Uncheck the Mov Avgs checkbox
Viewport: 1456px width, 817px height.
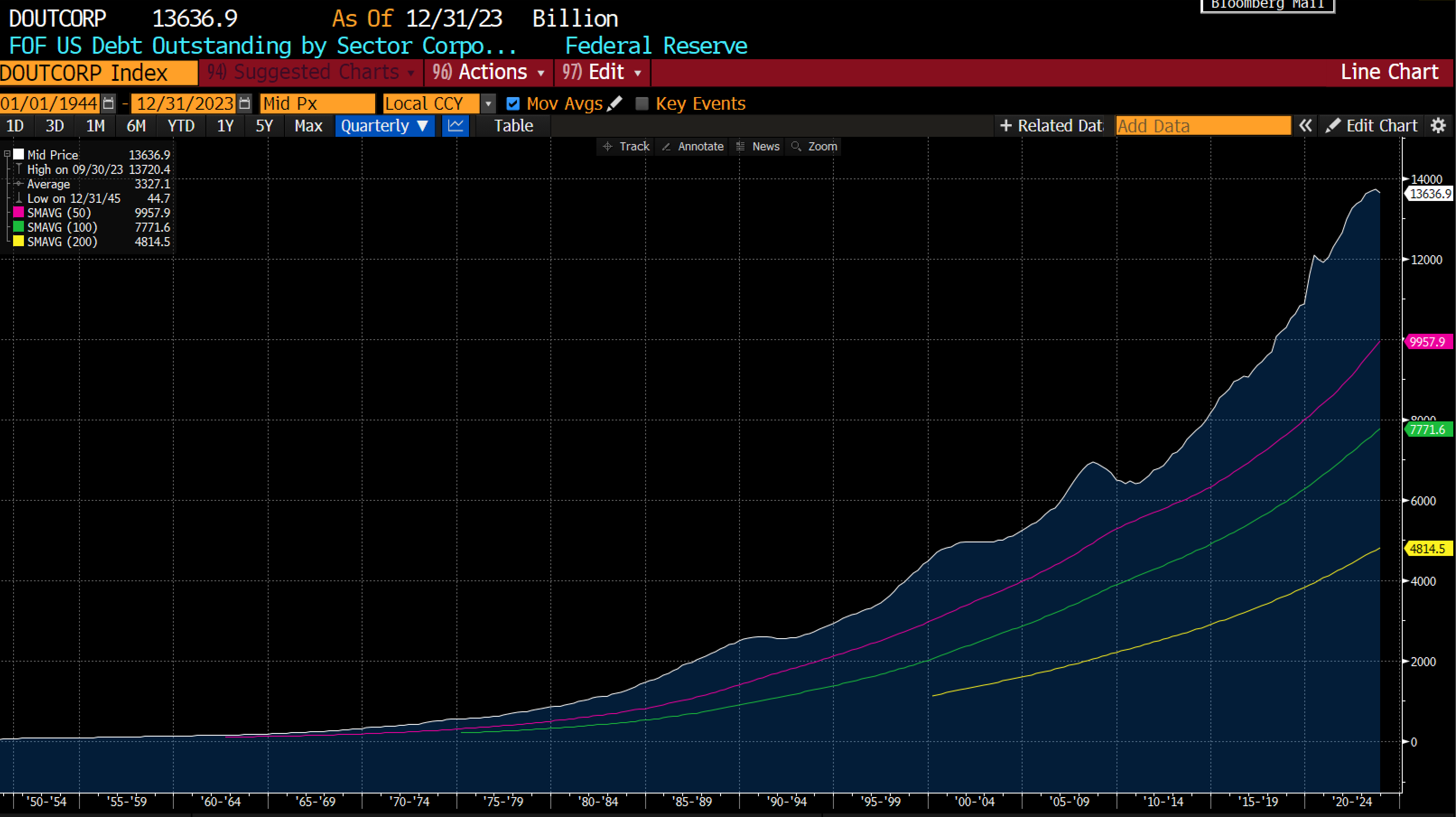[x=513, y=103]
